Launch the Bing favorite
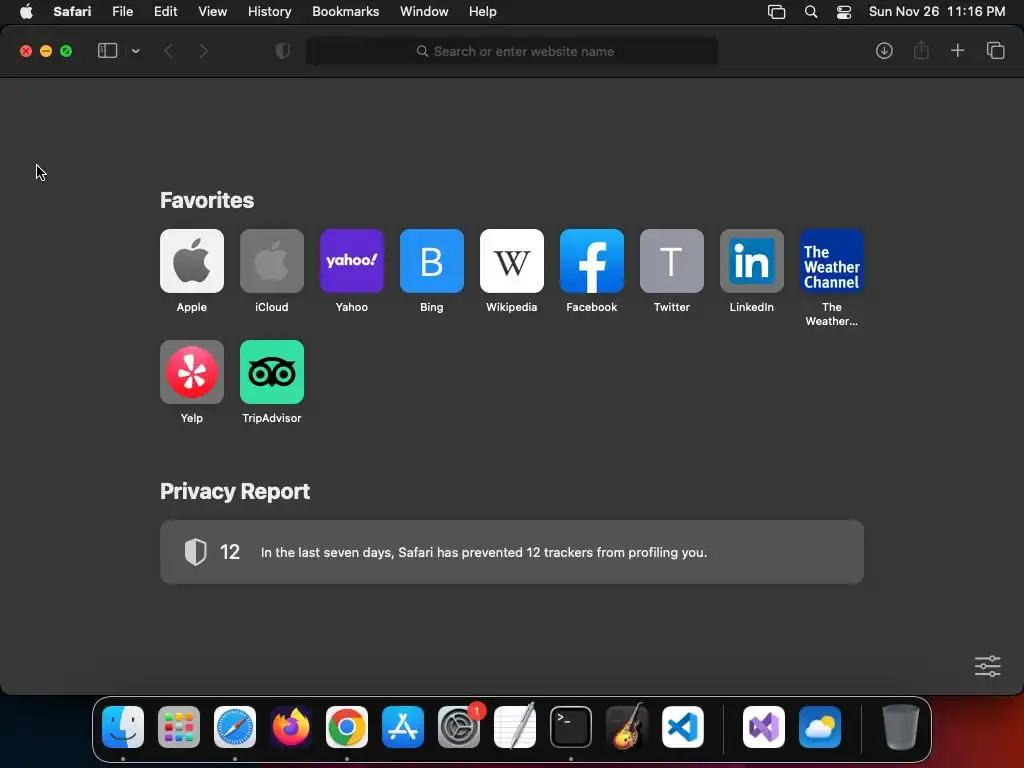The width and height of the screenshot is (1024, 768). [x=432, y=261]
